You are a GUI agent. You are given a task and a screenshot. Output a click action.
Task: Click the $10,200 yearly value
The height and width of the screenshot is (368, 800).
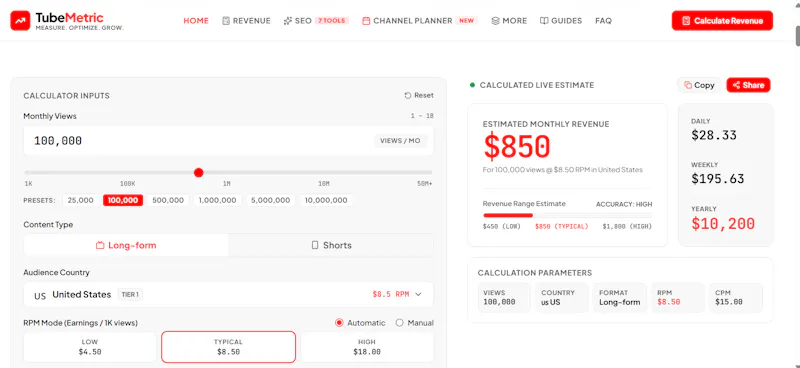723,224
